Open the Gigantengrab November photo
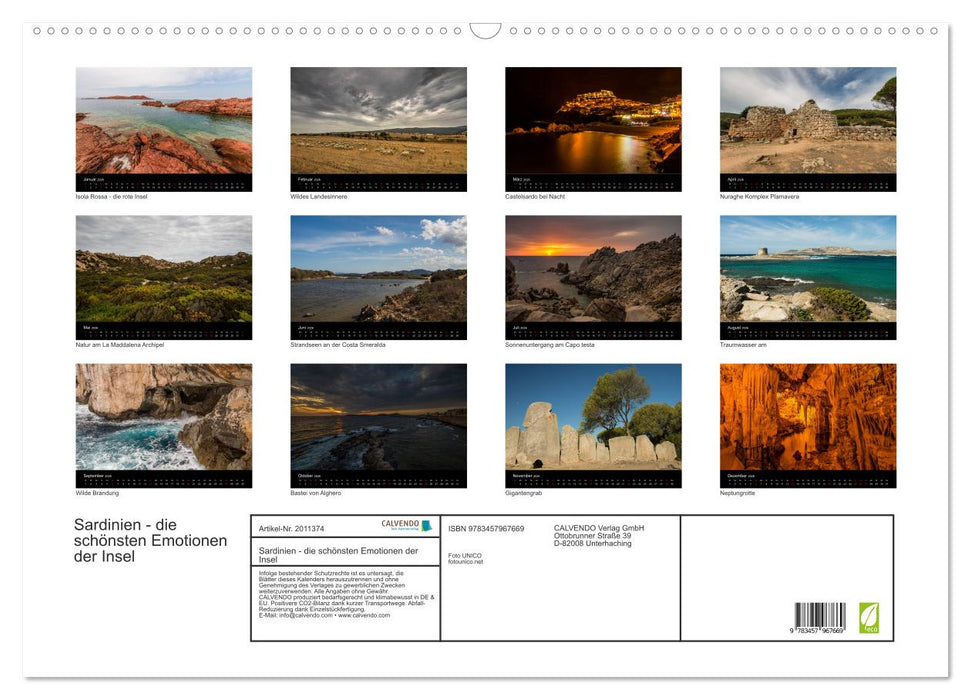971x700 pixels. tap(593, 420)
